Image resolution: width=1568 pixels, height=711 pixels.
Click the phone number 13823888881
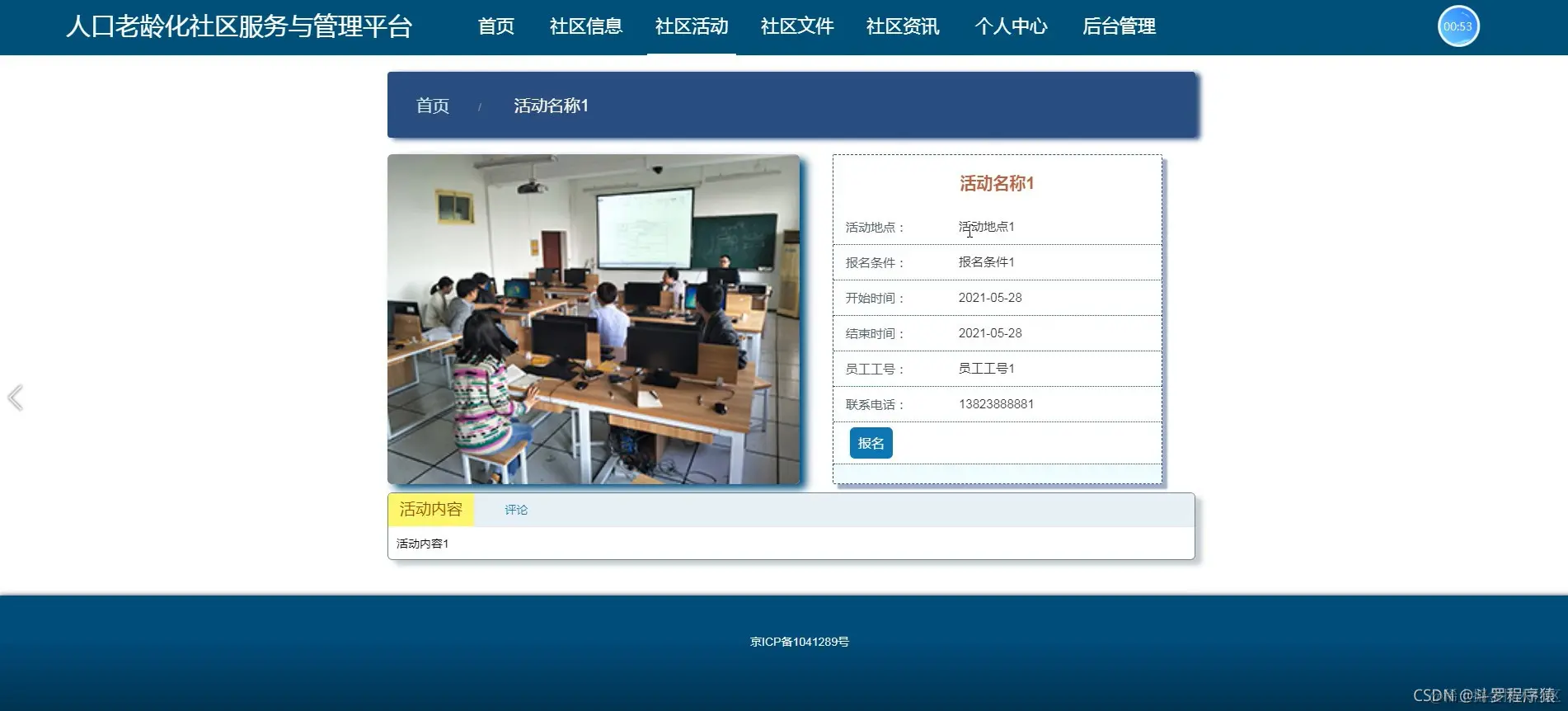pos(996,404)
